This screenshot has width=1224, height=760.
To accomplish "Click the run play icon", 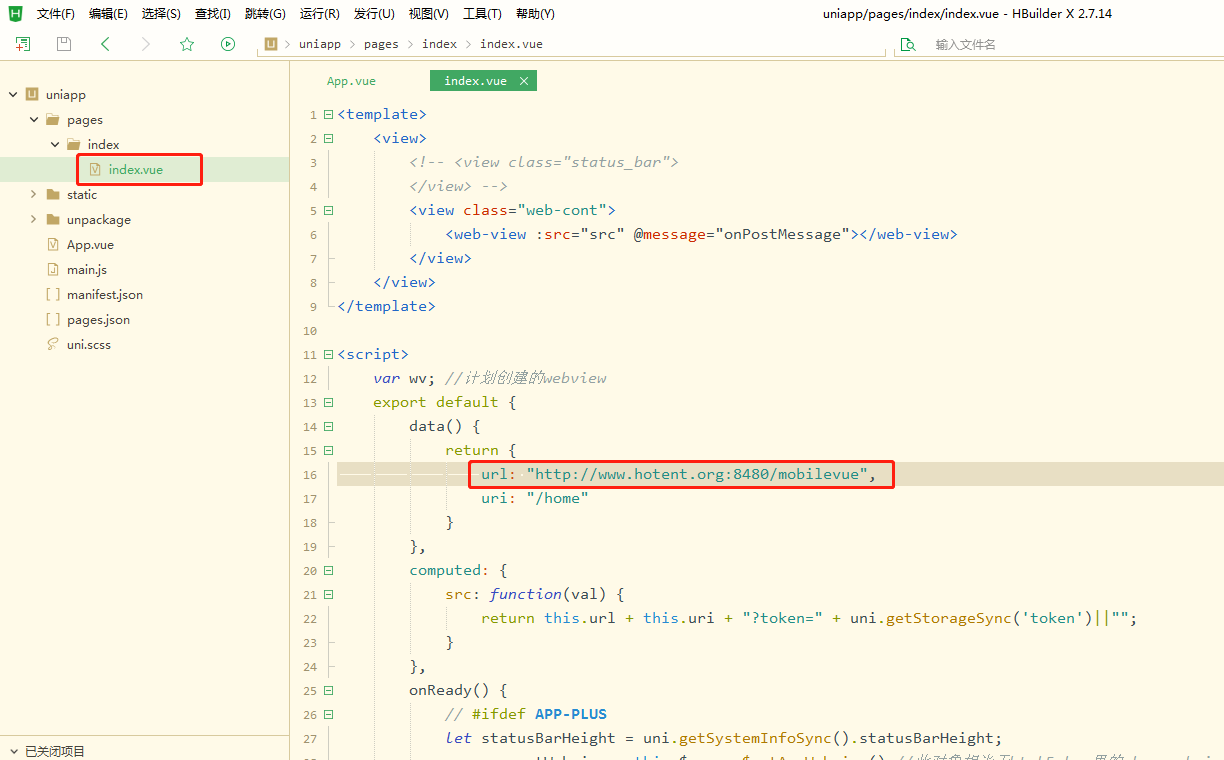I will 228,44.
